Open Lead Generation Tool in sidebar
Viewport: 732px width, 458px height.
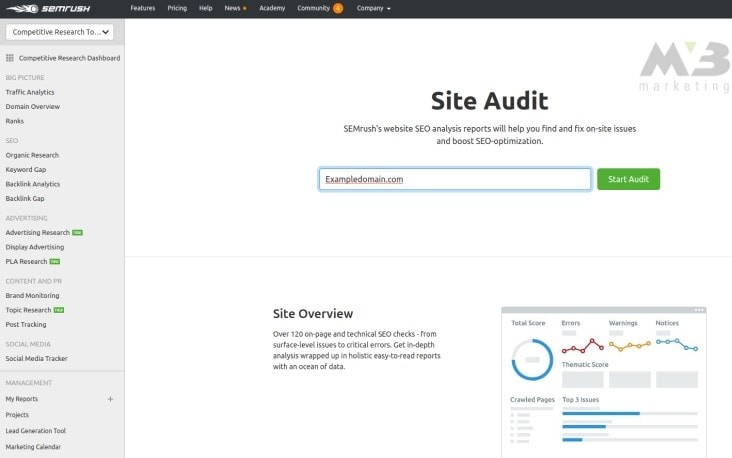35,431
